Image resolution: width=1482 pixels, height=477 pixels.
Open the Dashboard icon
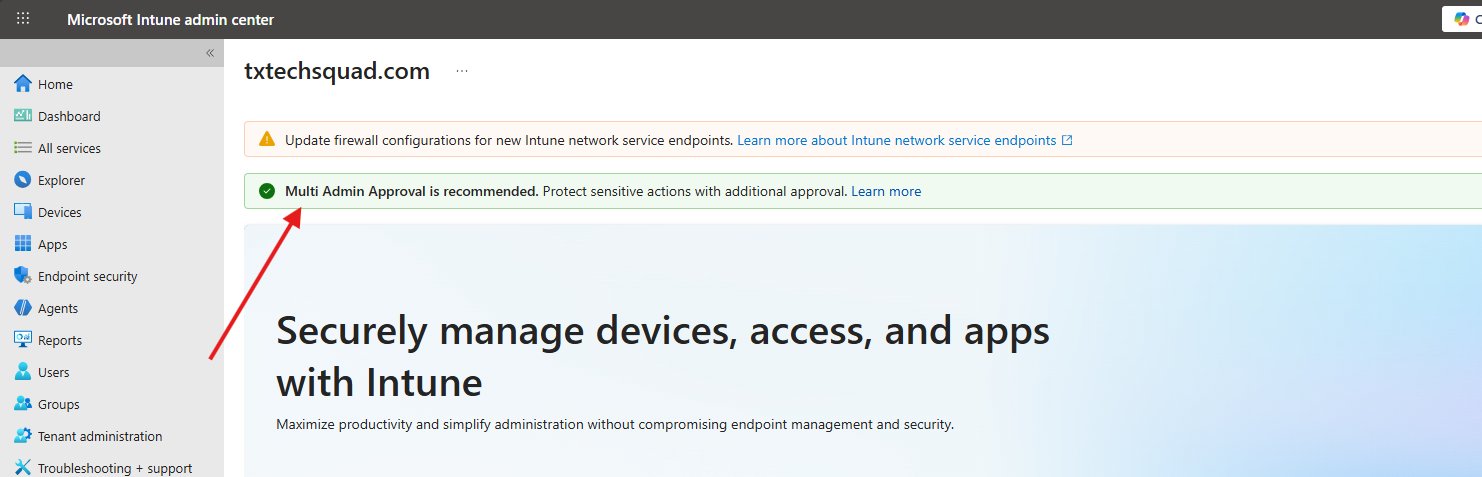click(x=23, y=116)
